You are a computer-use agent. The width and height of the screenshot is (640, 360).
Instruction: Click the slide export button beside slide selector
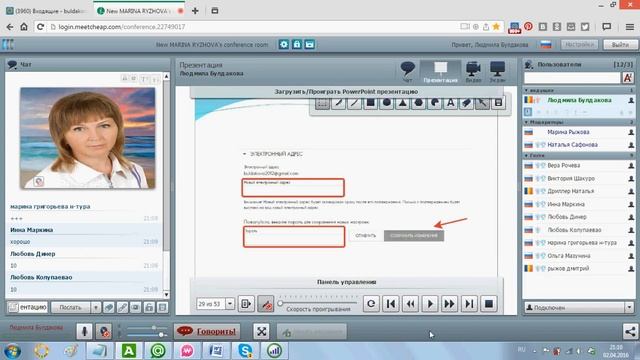click(x=246, y=304)
